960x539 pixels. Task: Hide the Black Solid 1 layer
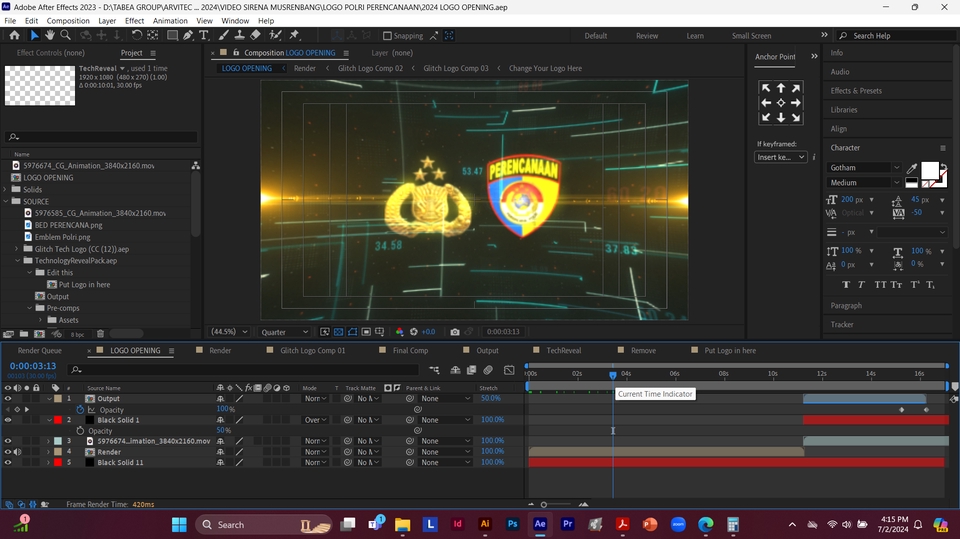(8, 420)
